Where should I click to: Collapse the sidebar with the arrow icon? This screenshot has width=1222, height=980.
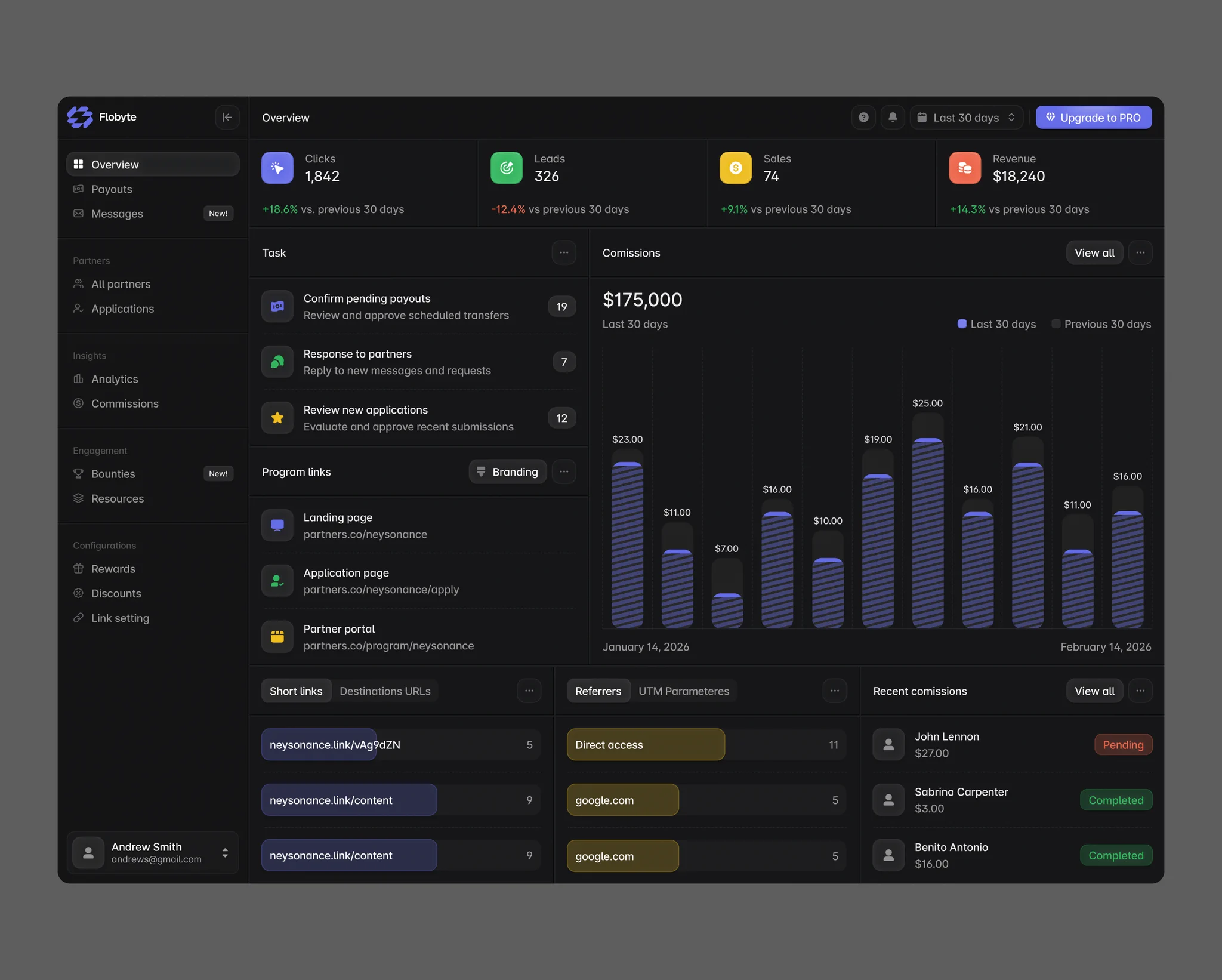227,117
